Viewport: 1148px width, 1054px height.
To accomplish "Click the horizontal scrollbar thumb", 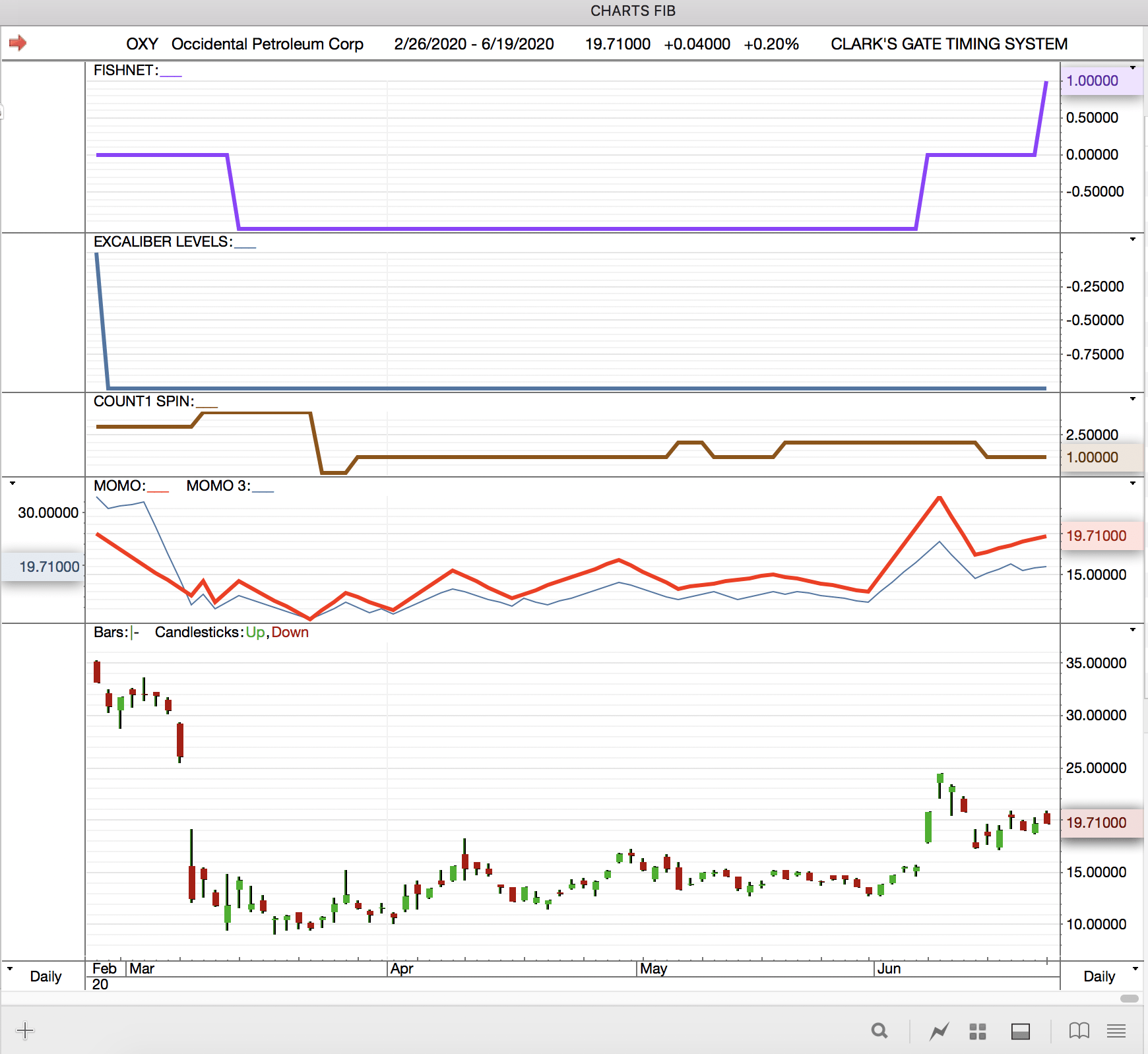I will coord(1129,999).
